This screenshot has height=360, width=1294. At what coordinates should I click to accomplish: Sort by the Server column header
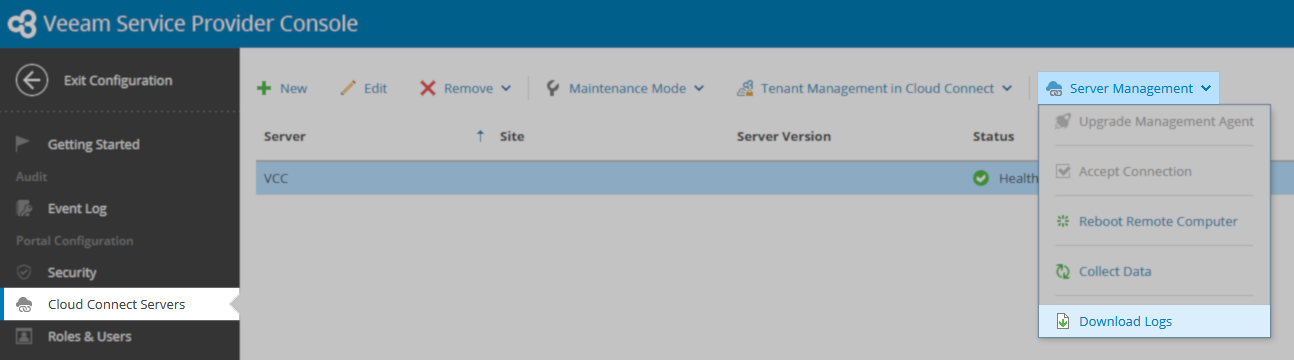(285, 136)
